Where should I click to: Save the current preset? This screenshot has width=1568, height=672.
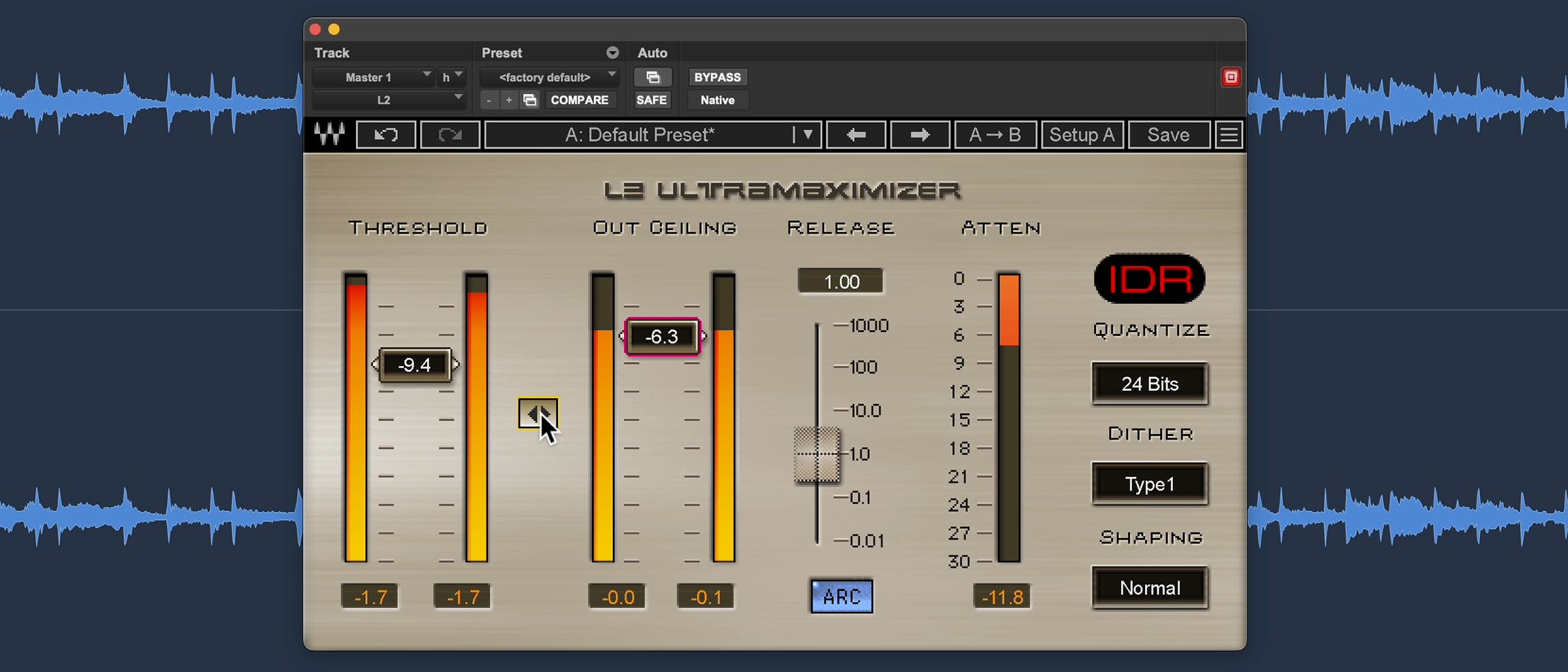(1167, 134)
